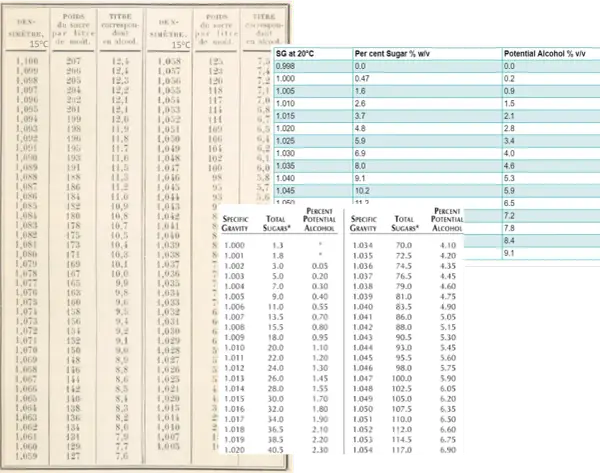
Task: Click '2.1' in the Potential Alcohol column
Action: [509, 116]
